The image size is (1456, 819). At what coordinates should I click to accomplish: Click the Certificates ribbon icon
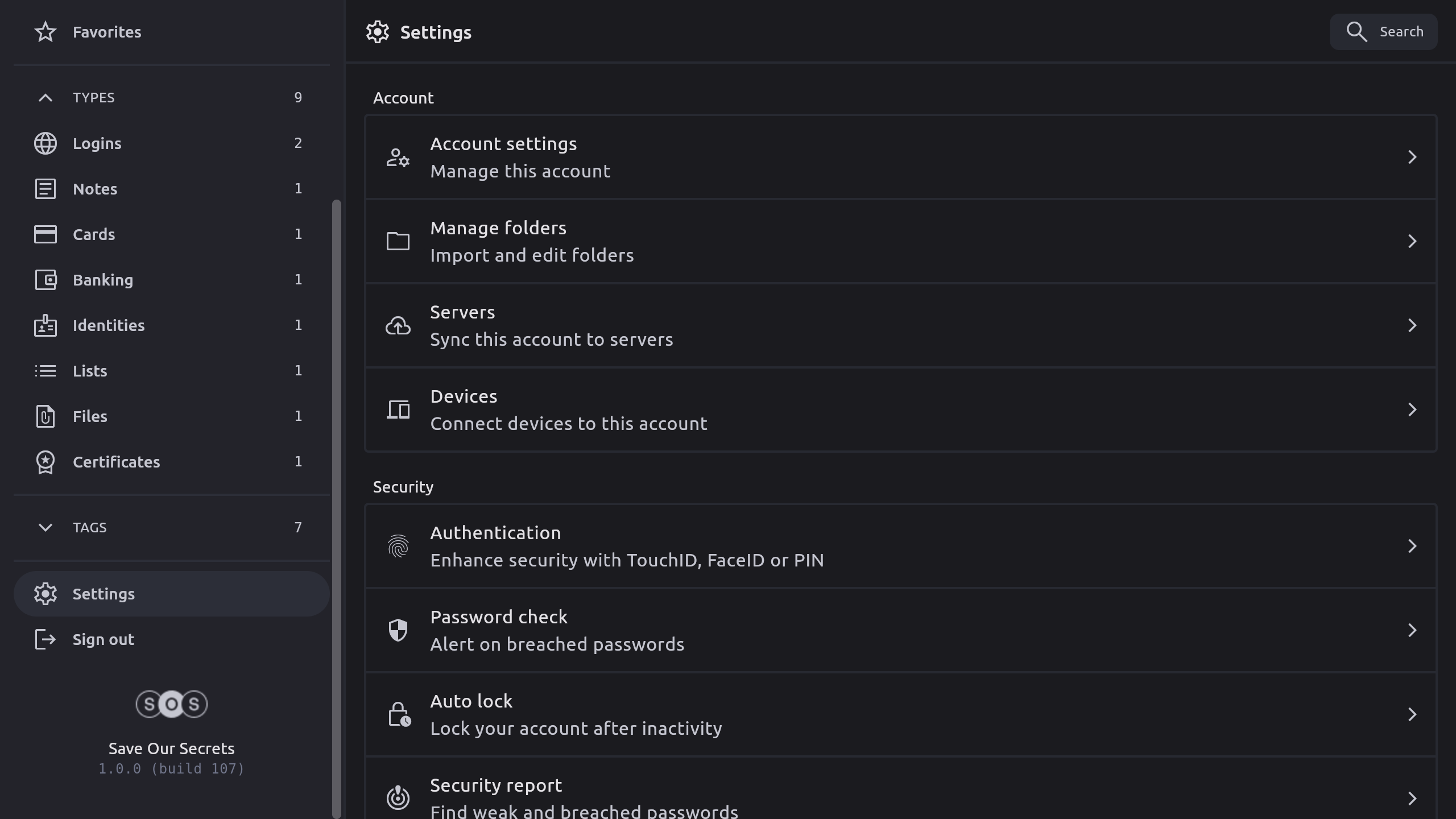[45, 462]
